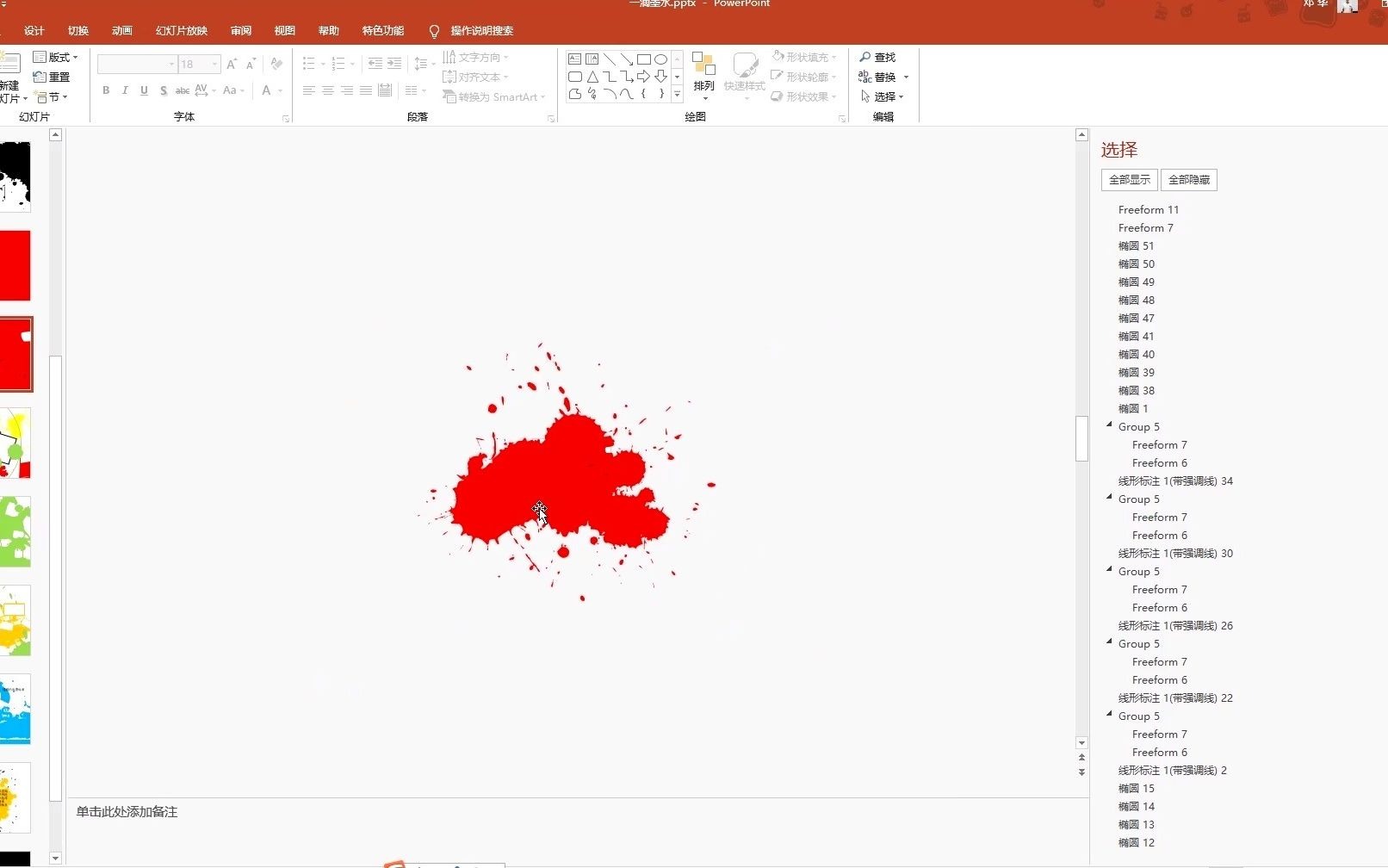Screen dimensions: 1388x868
Task: Align text right
Action: coord(347,90)
